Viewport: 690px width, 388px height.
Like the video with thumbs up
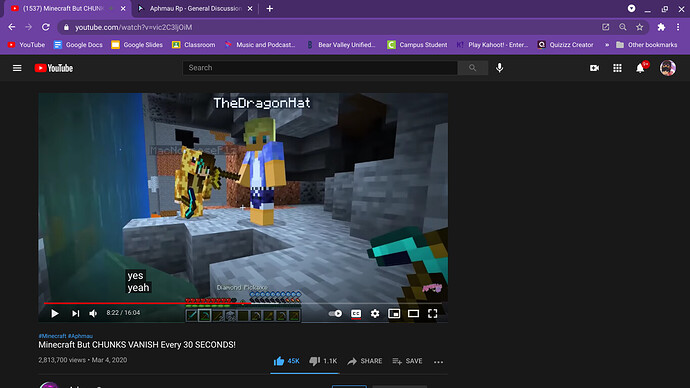pyautogui.click(x=286, y=361)
